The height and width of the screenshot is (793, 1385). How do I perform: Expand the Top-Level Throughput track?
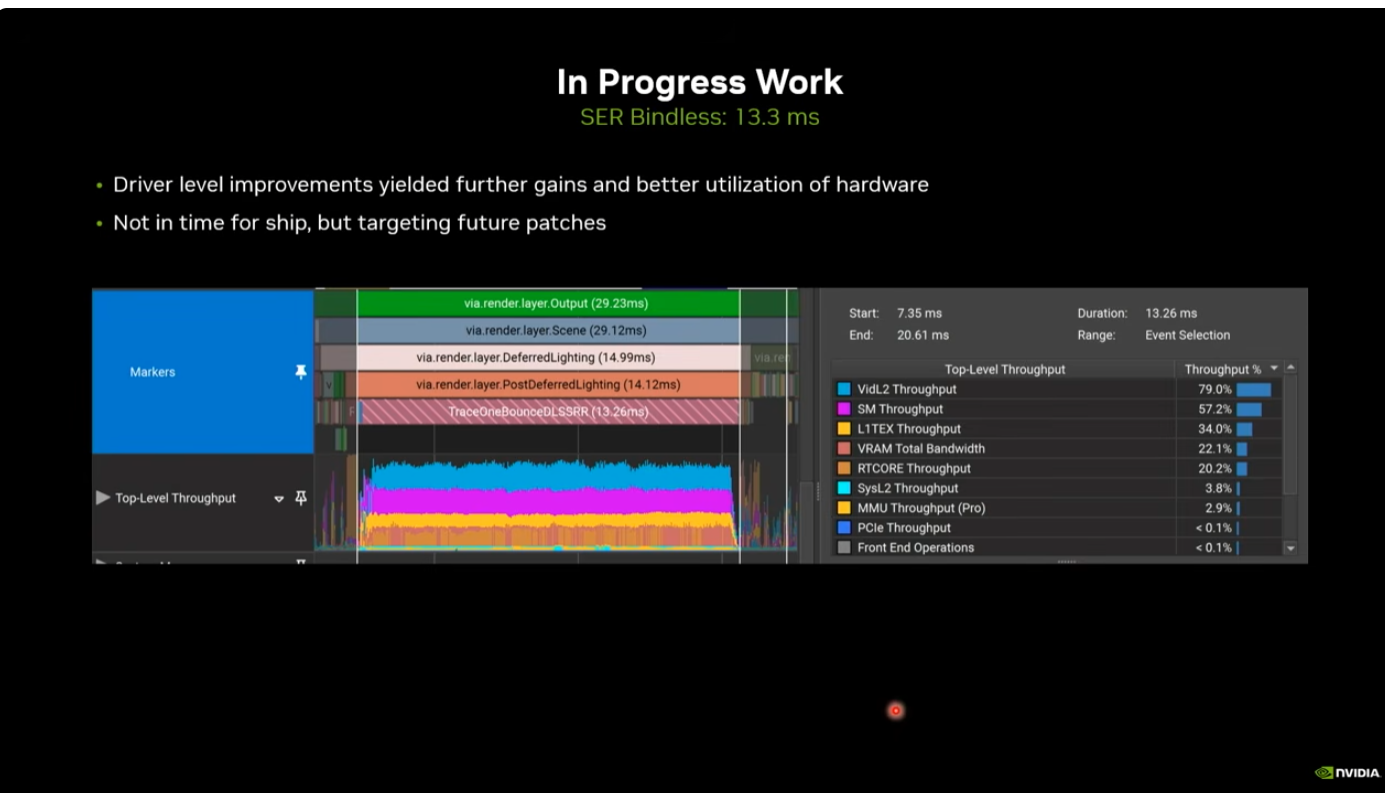click(x=103, y=498)
